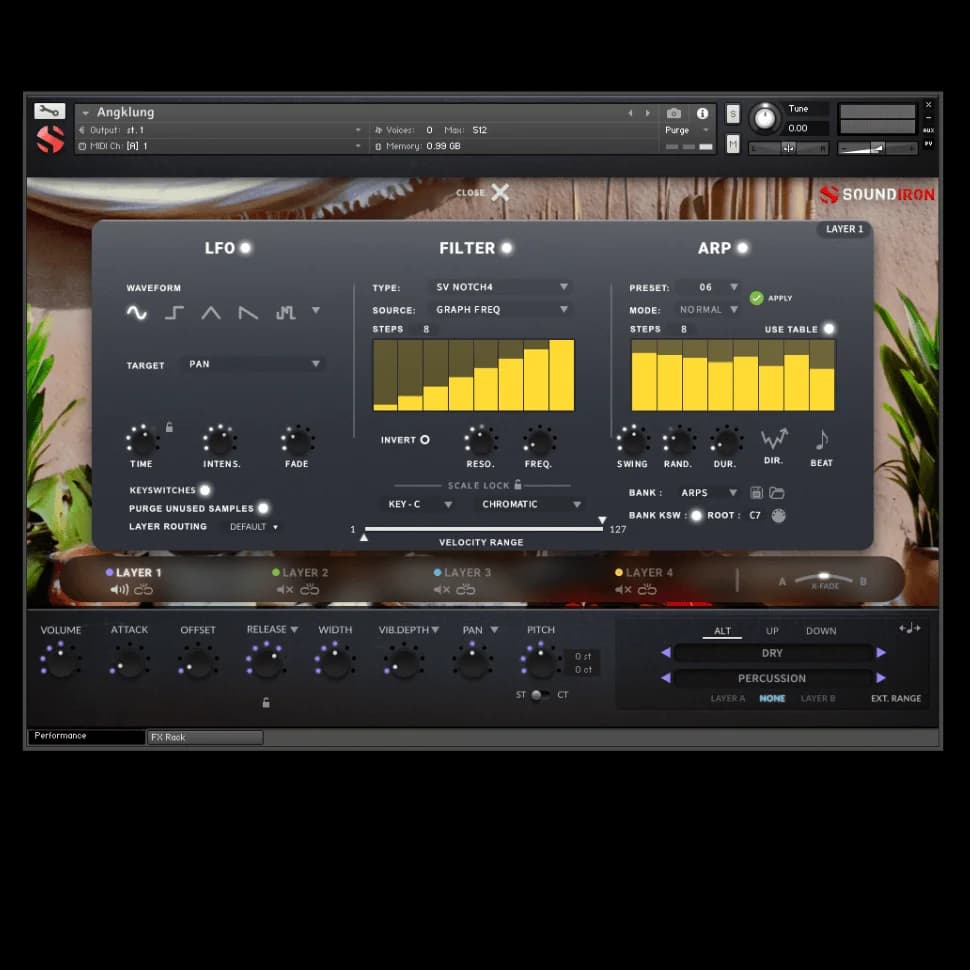970x970 pixels.
Task: Open arp bank folder icon
Action: tap(776, 493)
